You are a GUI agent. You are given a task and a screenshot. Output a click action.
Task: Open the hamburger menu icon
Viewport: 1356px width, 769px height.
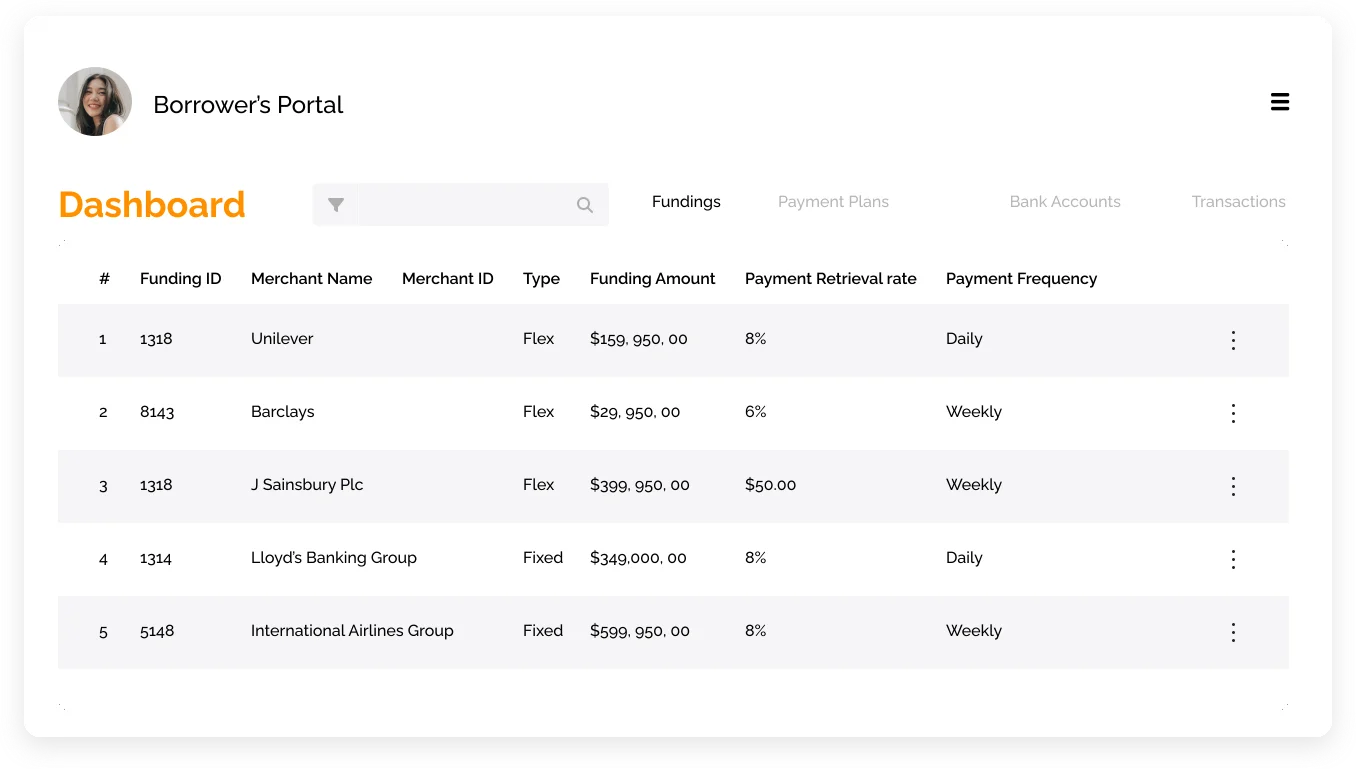pos(1279,102)
